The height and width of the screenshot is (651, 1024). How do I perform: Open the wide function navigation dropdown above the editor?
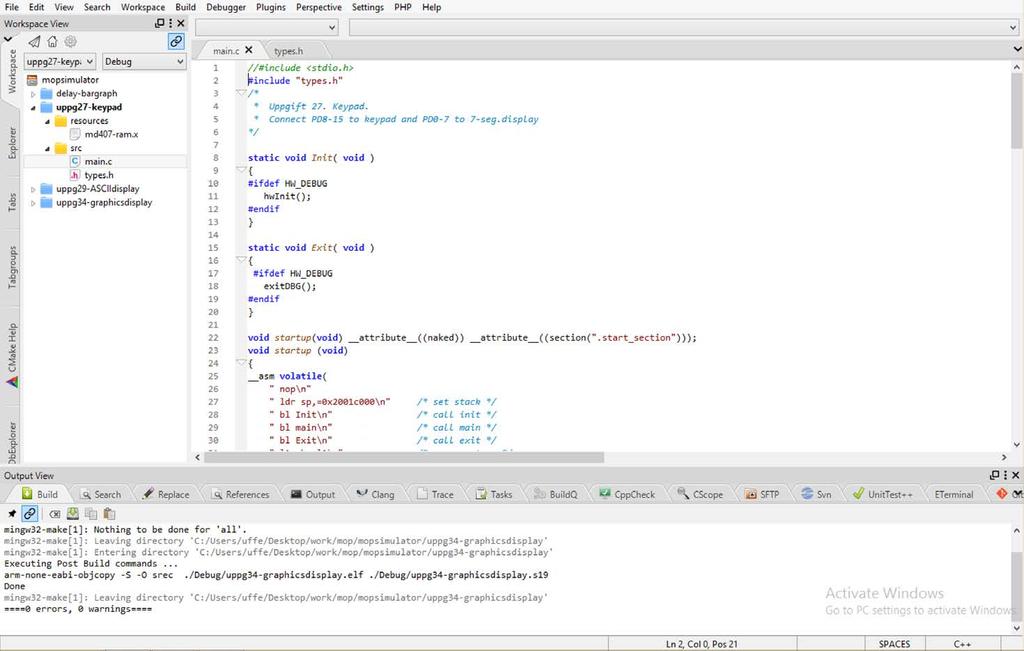(x=684, y=27)
